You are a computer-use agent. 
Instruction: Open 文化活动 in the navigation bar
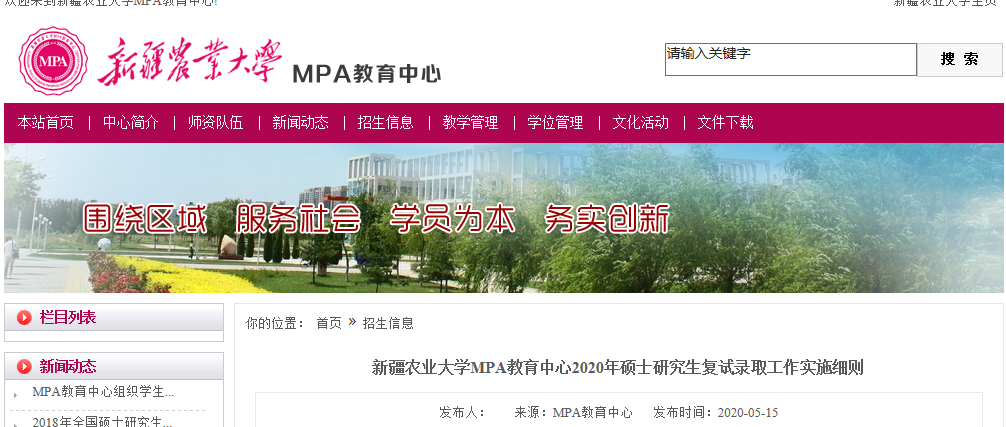point(640,122)
